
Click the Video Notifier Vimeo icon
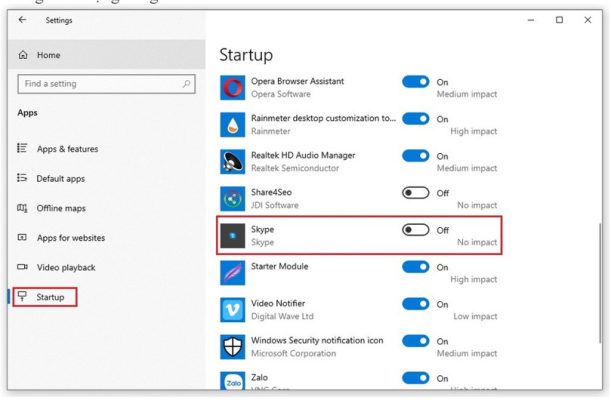(x=233, y=310)
